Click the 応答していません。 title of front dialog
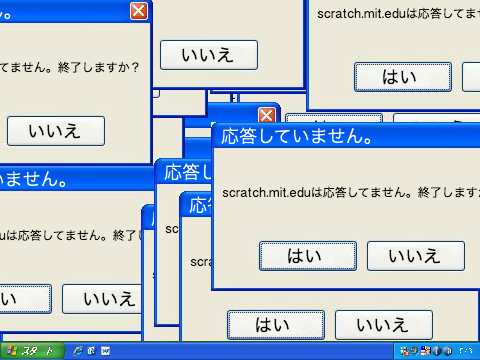The image size is (480, 360). [297, 136]
